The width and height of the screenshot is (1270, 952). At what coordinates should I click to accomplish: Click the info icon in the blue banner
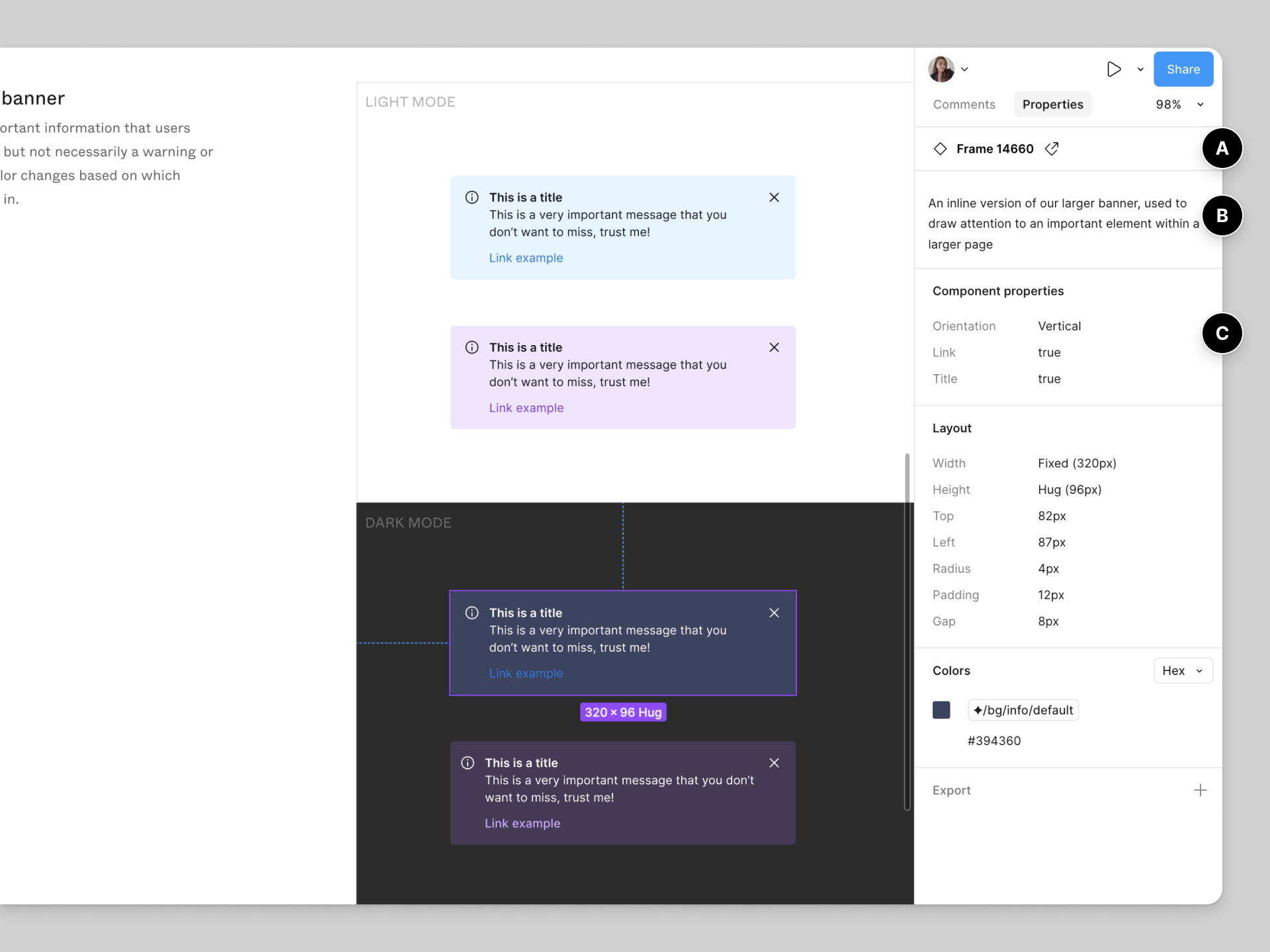472,198
